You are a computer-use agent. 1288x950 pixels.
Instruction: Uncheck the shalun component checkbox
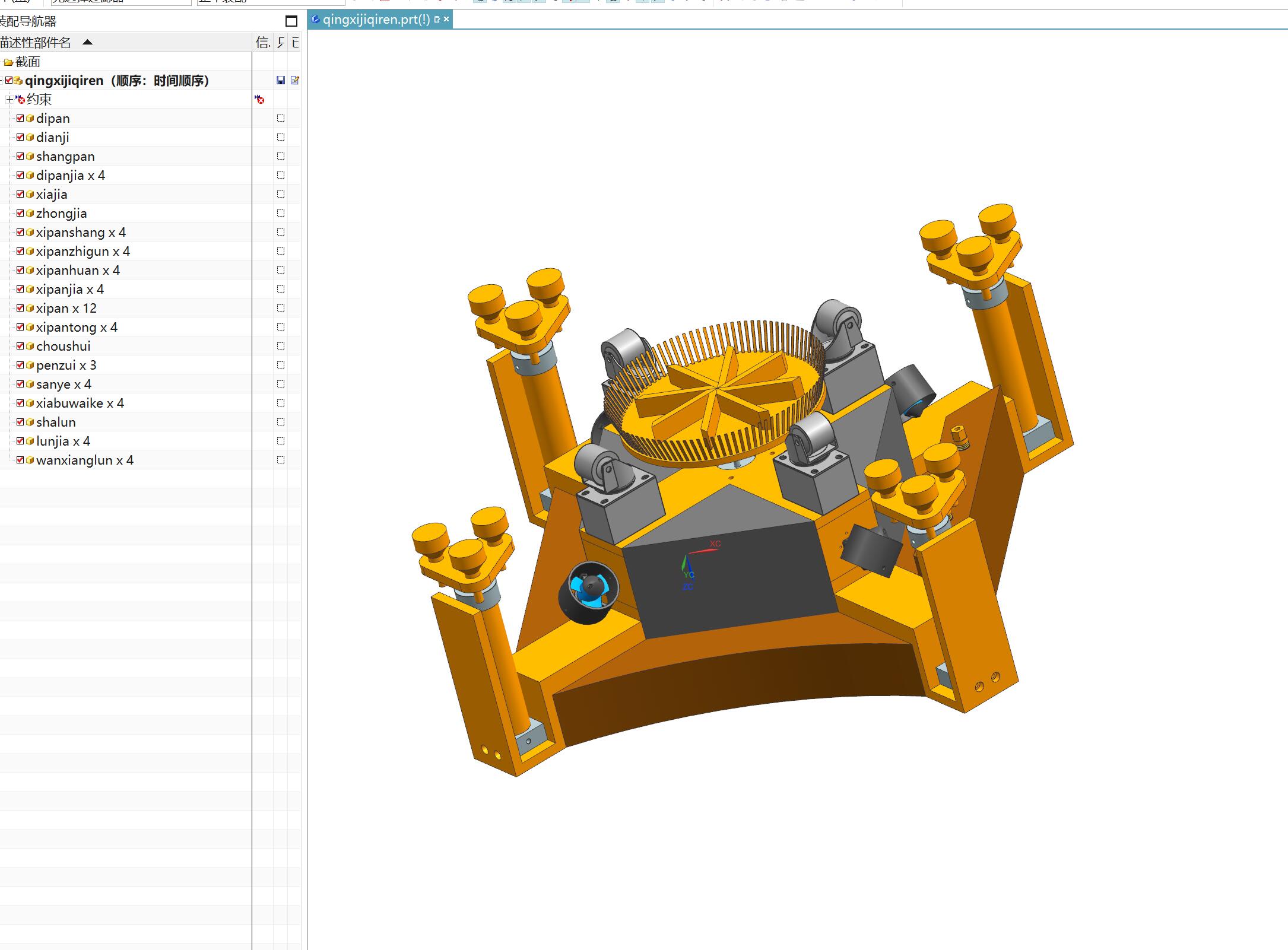[x=20, y=422]
